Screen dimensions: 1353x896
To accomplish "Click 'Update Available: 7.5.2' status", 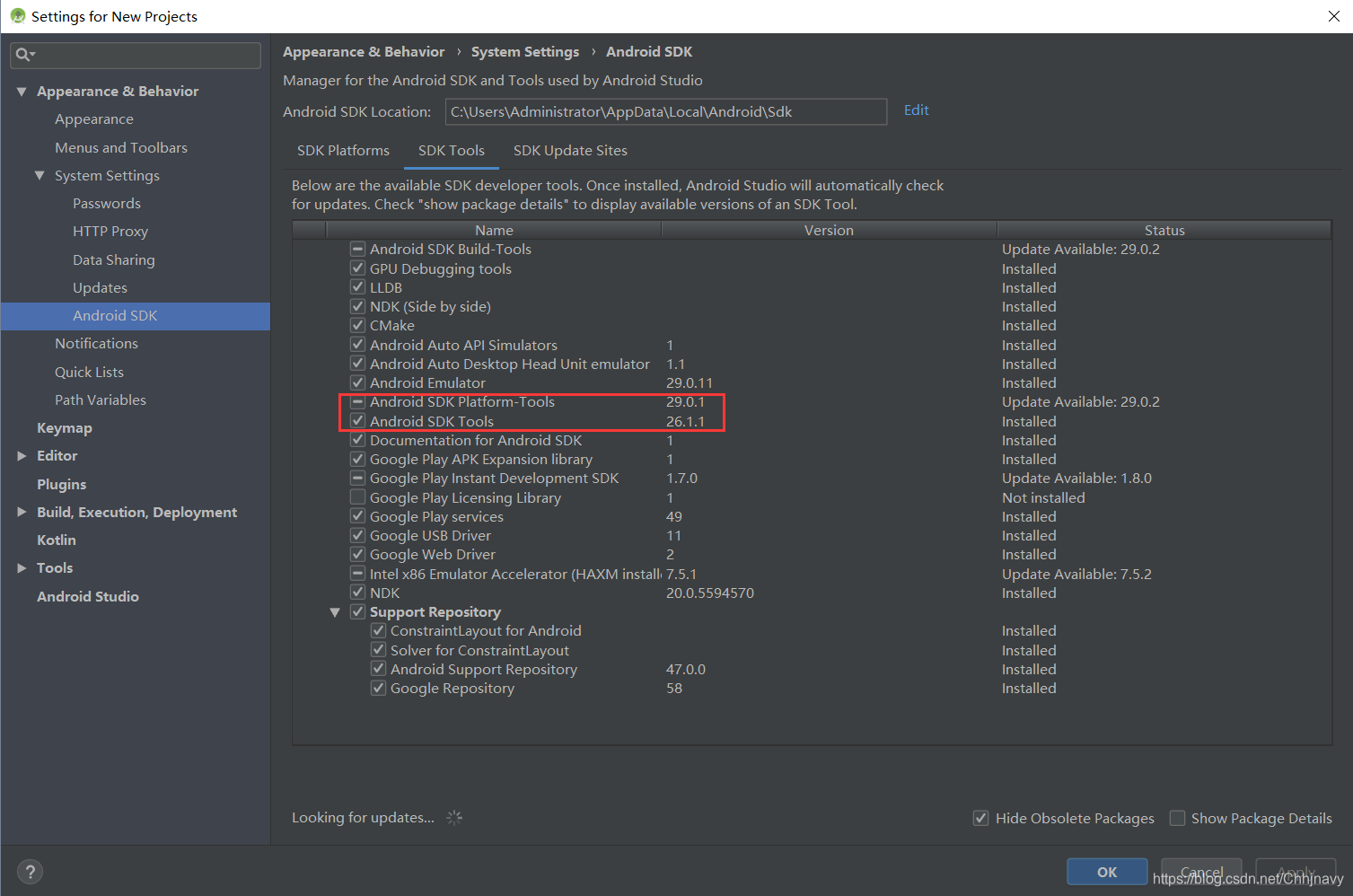I will click(x=1076, y=574).
